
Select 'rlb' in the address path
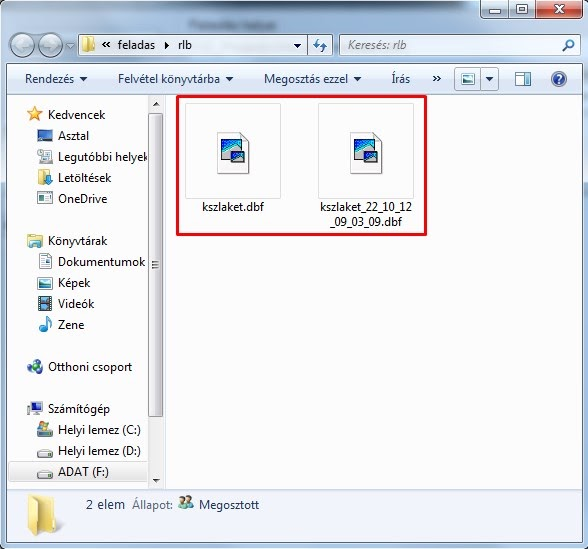pyautogui.click(x=185, y=45)
